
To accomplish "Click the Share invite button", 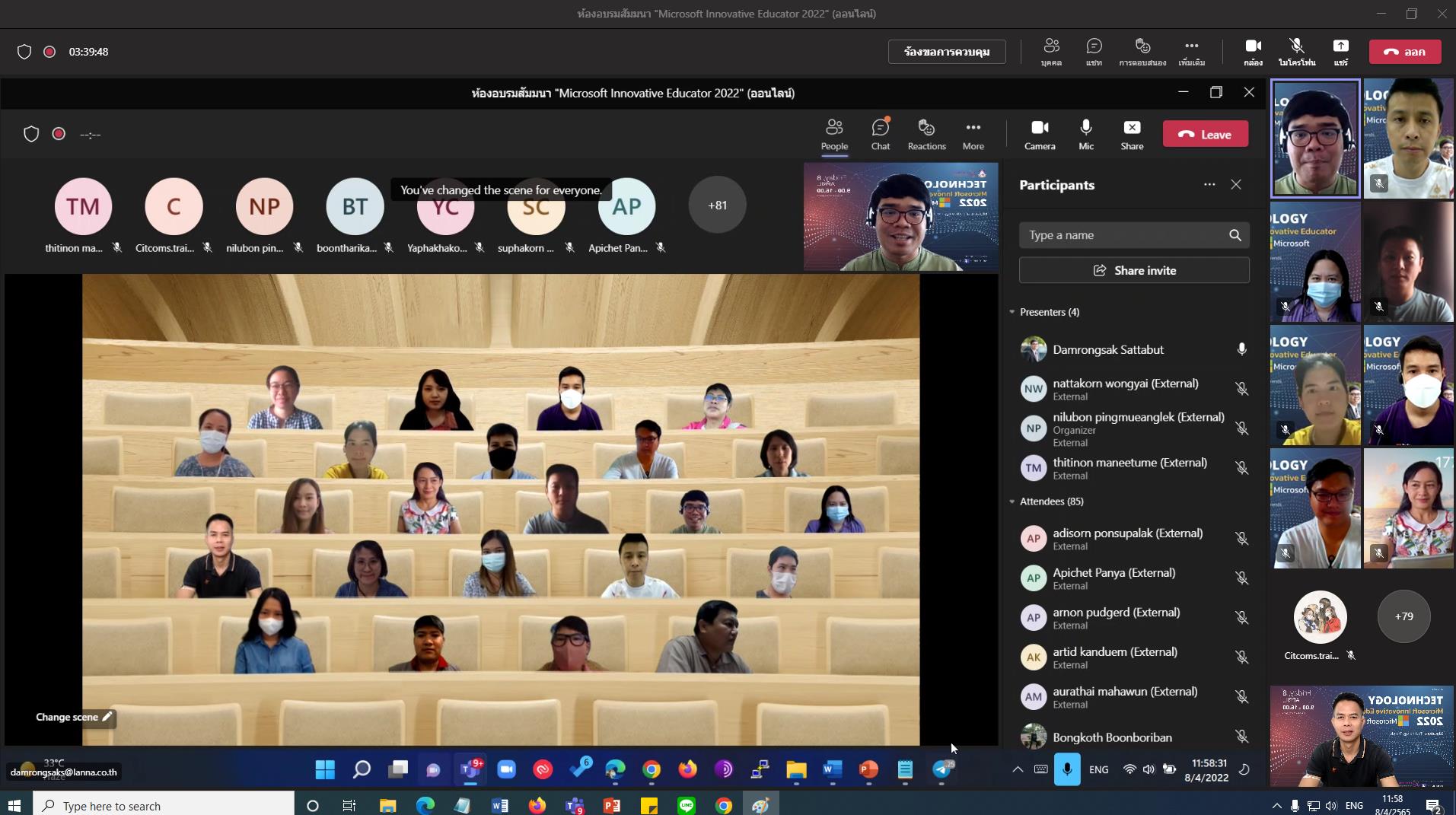I will click(1134, 270).
